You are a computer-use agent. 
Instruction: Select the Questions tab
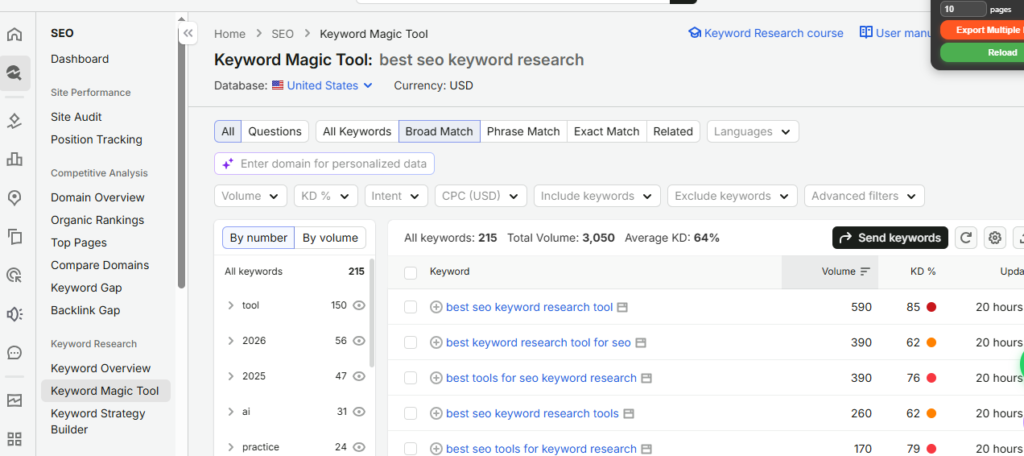coord(275,131)
